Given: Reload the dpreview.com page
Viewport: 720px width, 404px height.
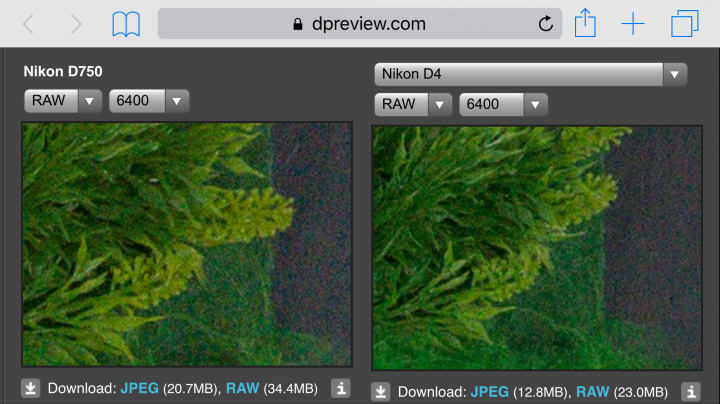Looking at the screenshot, I should tap(546, 23).
